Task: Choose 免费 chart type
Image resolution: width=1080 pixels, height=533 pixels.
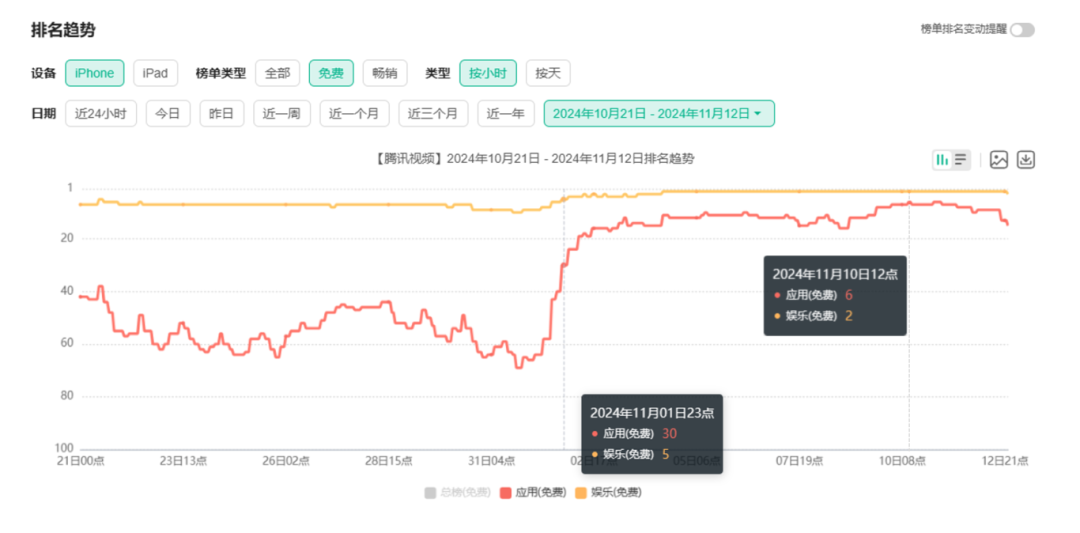Action: 331,73
